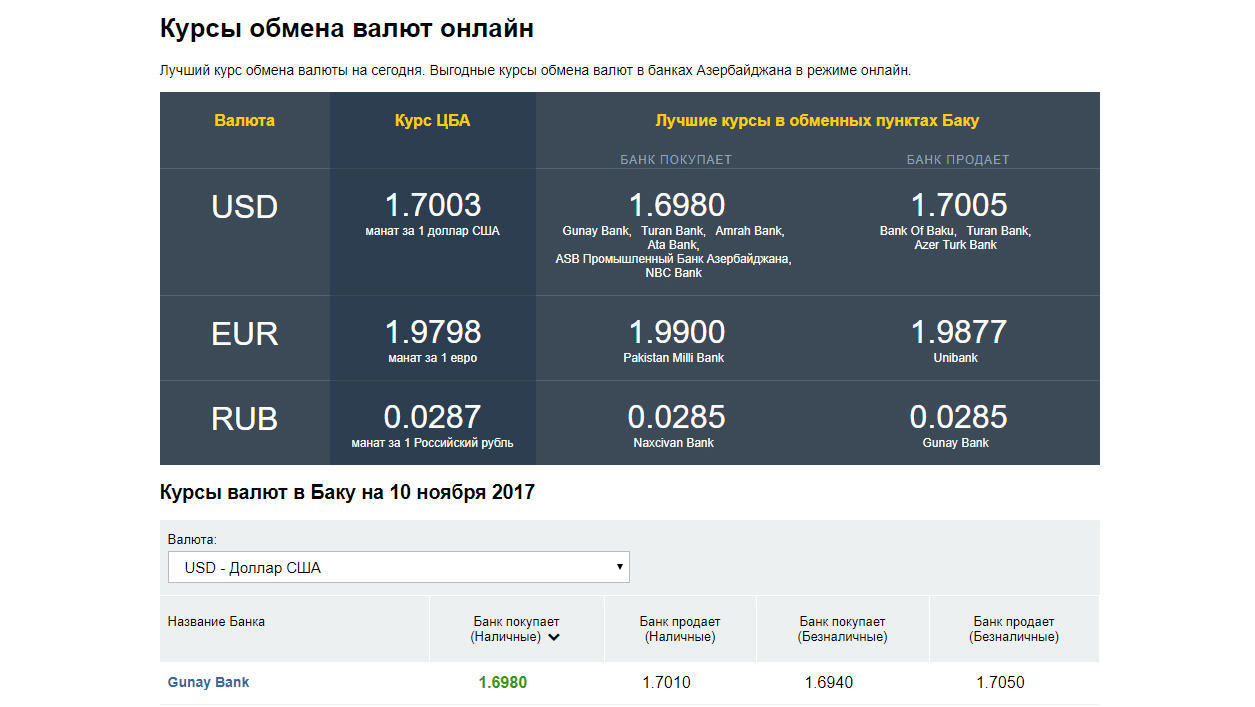Sort by the Банк продает (Наличные) column header

(679, 629)
